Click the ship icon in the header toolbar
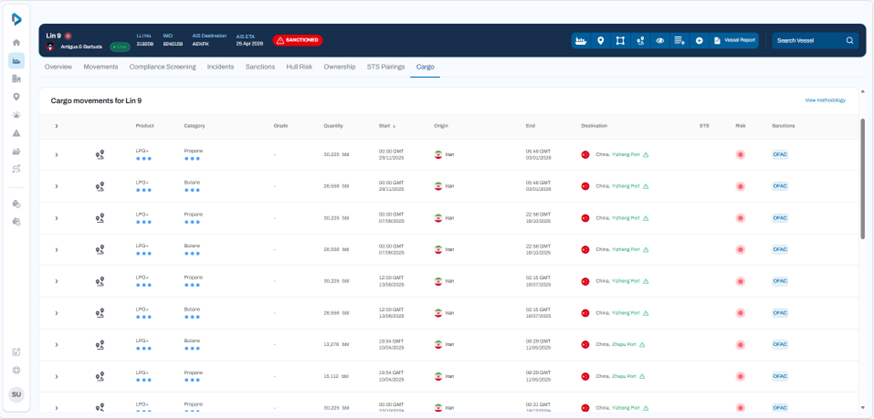Screen dimensions: 874x419 tap(581, 41)
